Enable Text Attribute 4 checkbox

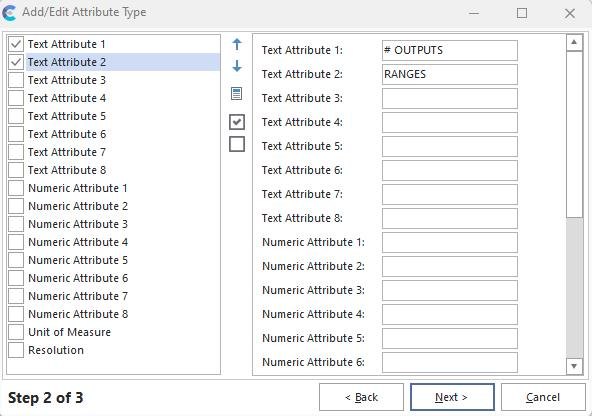pyautogui.click(x=16, y=98)
